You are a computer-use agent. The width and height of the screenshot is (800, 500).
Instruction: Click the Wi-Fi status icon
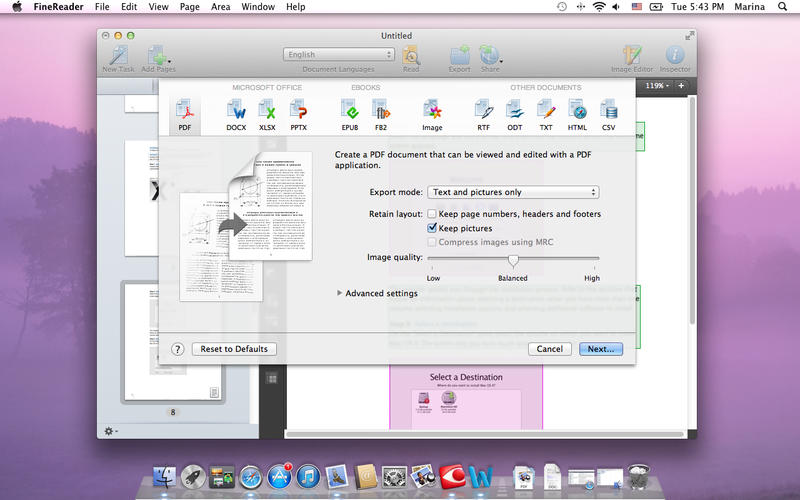coord(599,7)
